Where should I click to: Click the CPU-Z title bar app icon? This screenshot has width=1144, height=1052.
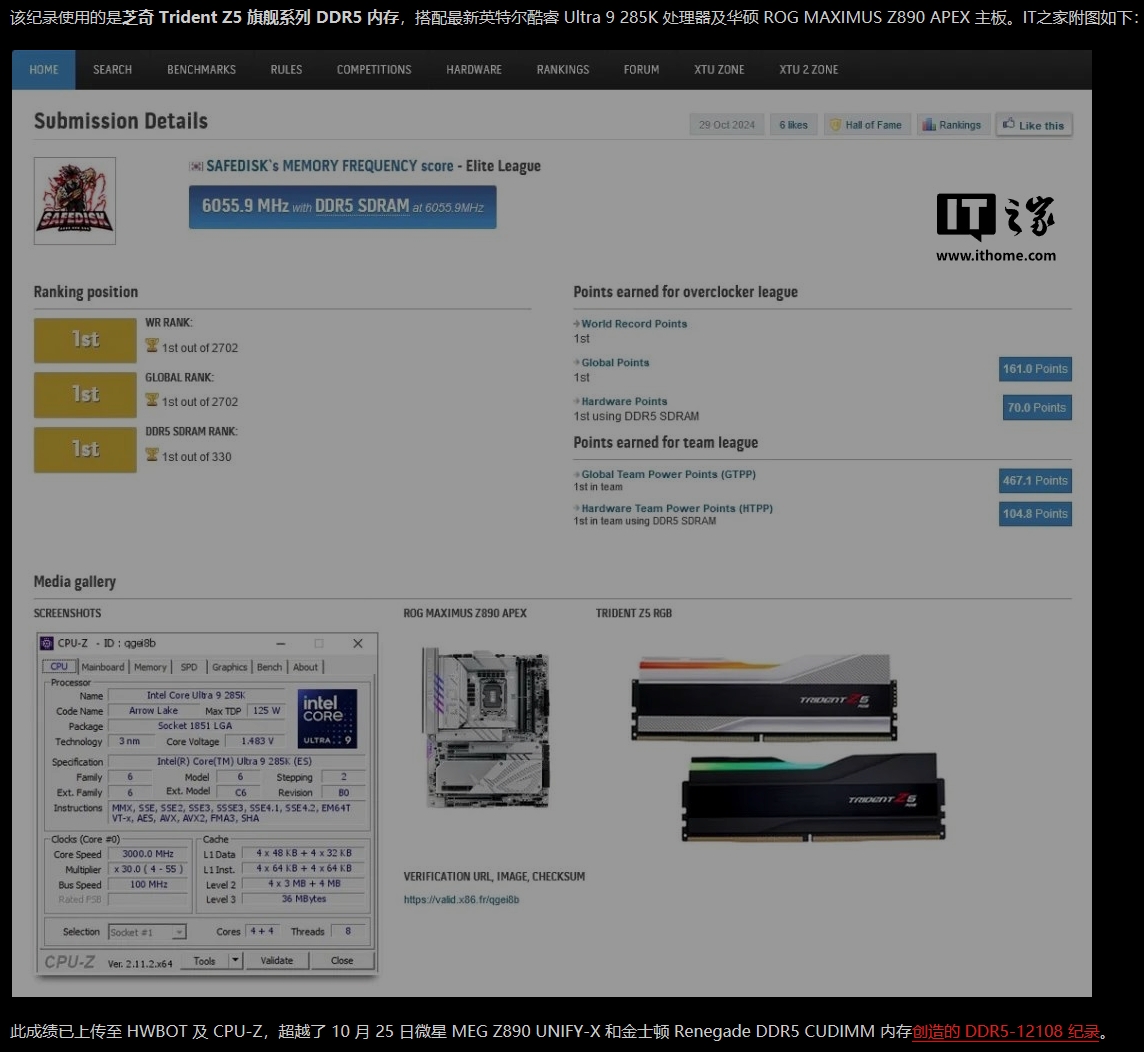pyautogui.click(x=47, y=643)
